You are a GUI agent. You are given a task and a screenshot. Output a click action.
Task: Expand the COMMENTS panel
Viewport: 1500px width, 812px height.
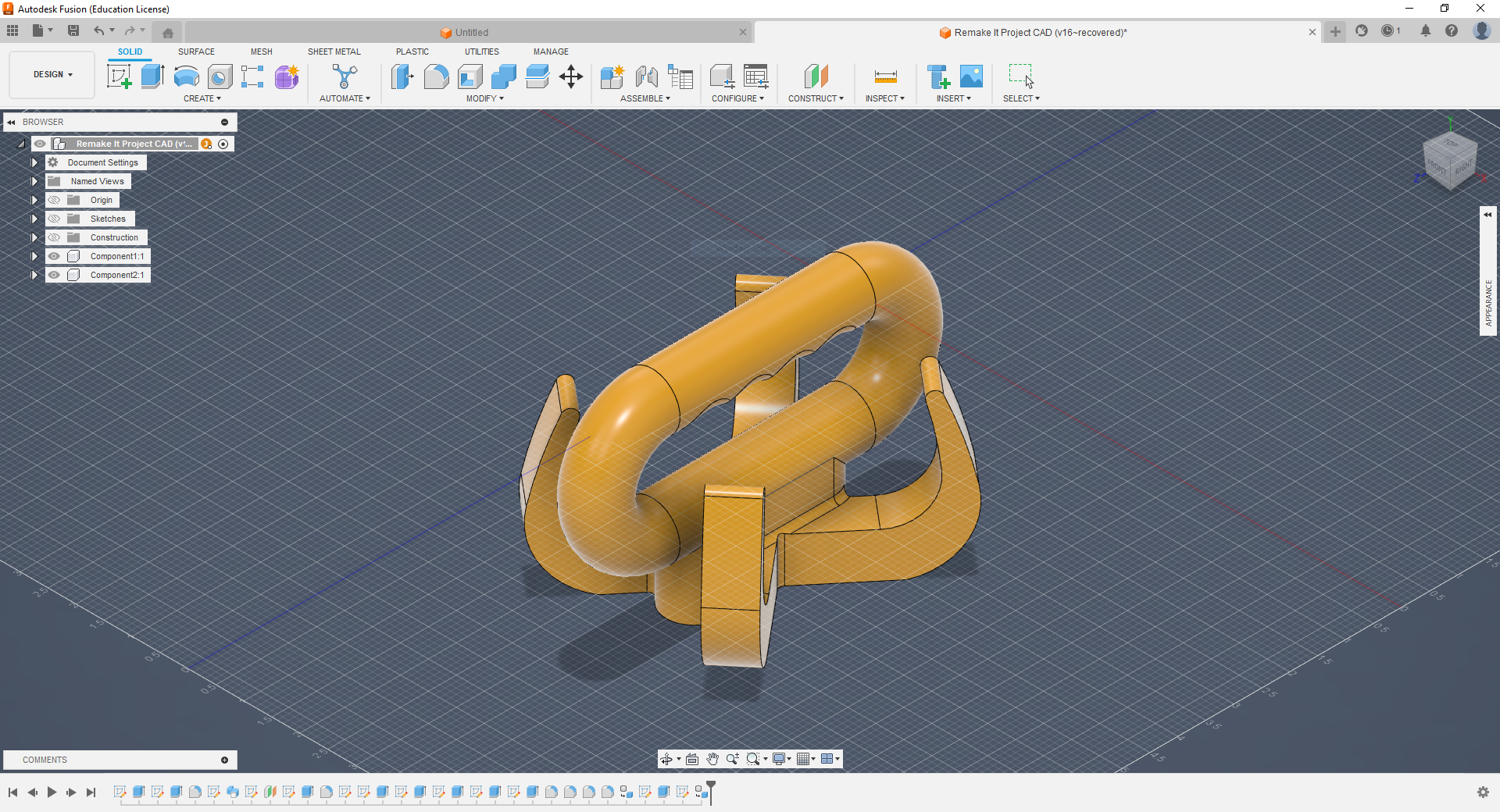click(224, 760)
